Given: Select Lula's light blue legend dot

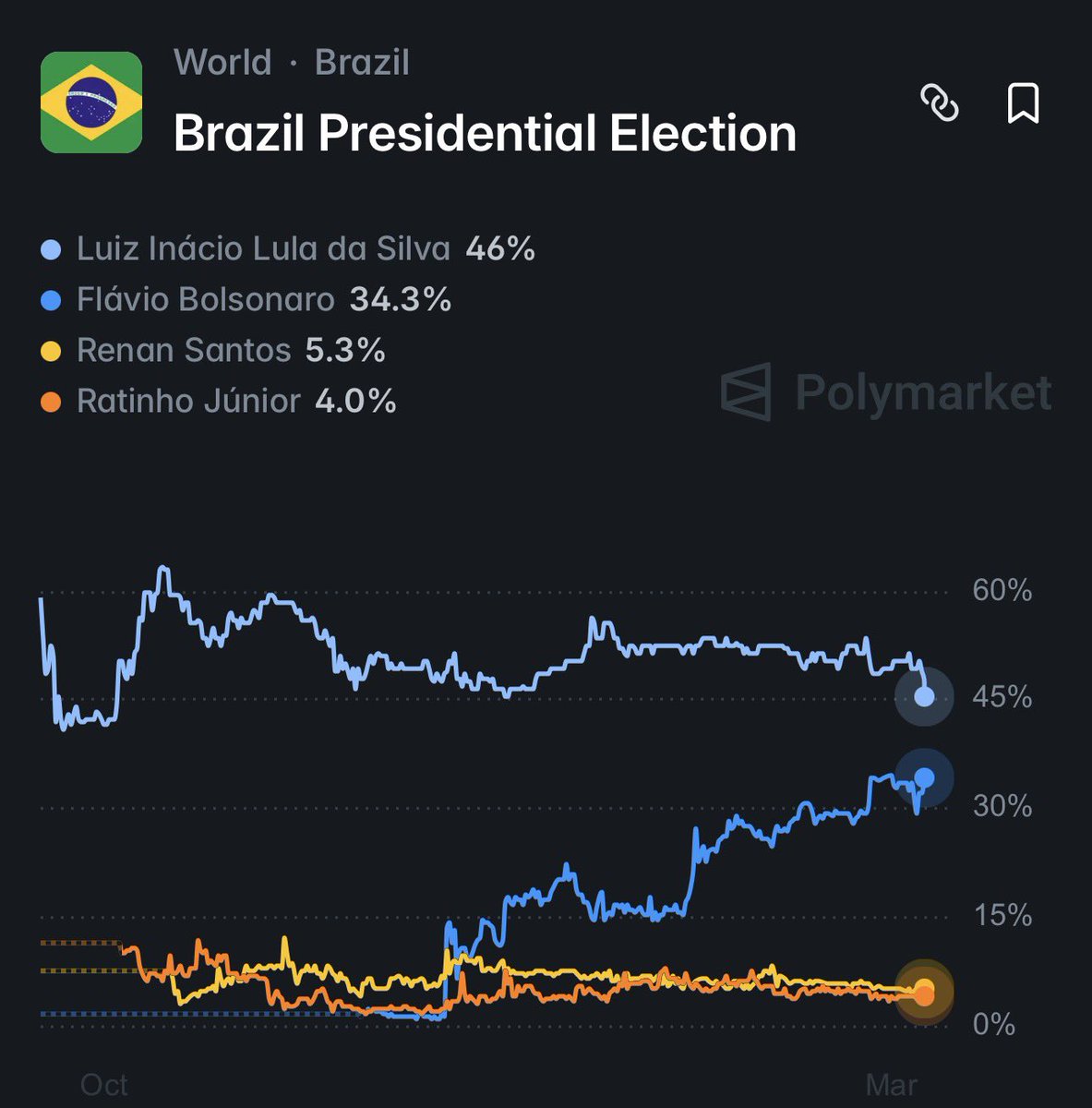Looking at the screenshot, I should coord(52,249).
